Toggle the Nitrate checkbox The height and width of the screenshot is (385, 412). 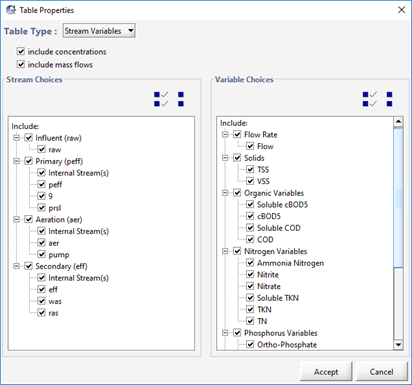[250, 286]
